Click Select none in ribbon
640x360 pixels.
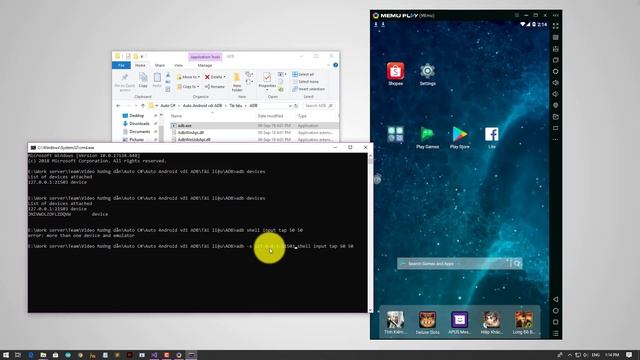click(x=305, y=82)
